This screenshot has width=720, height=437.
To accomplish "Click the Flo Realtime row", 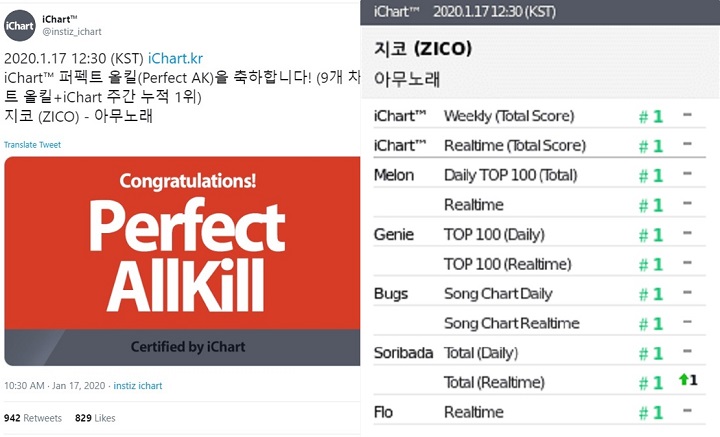I will pyautogui.click(x=540, y=412).
